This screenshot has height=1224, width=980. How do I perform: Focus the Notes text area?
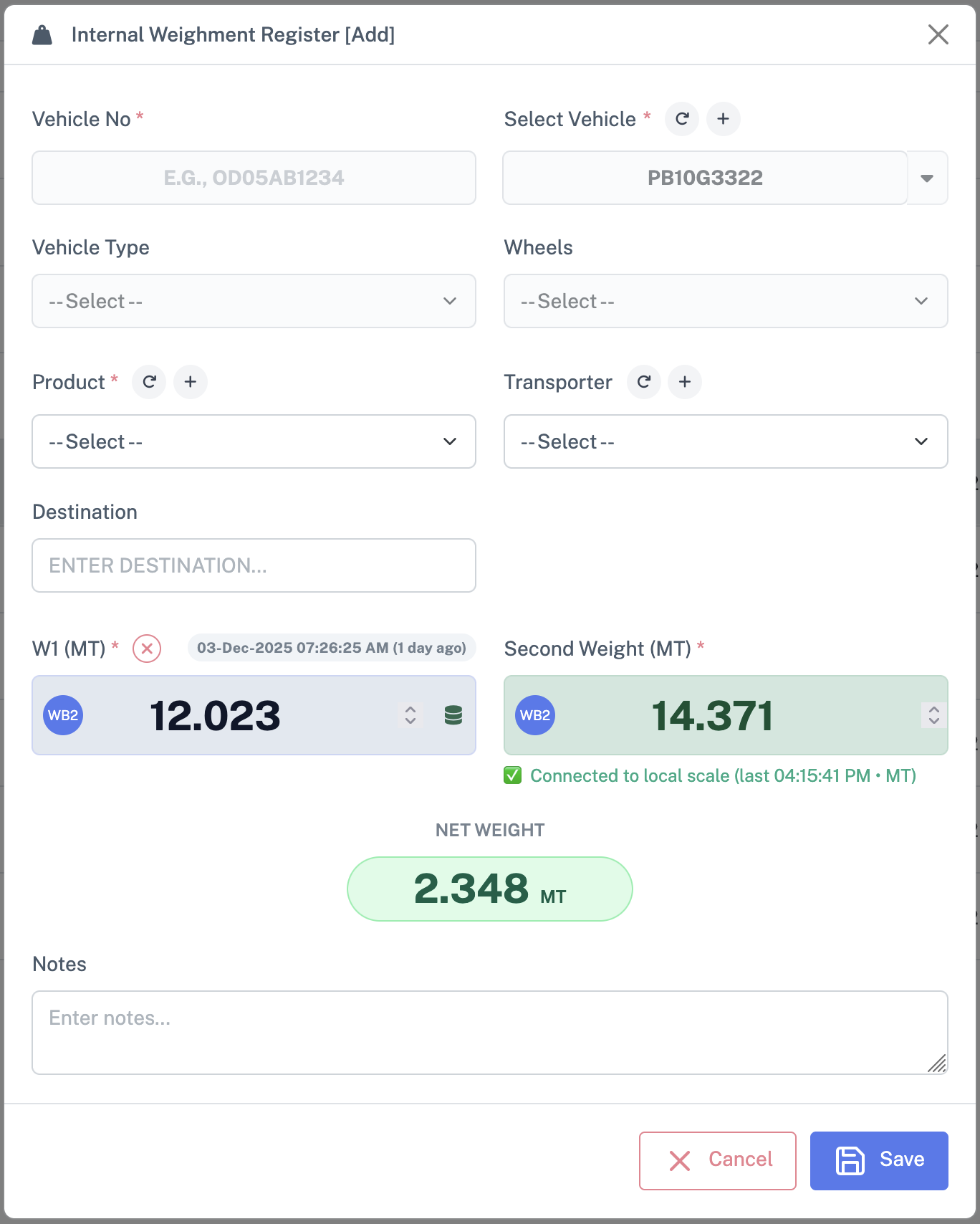tap(489, 1032)
